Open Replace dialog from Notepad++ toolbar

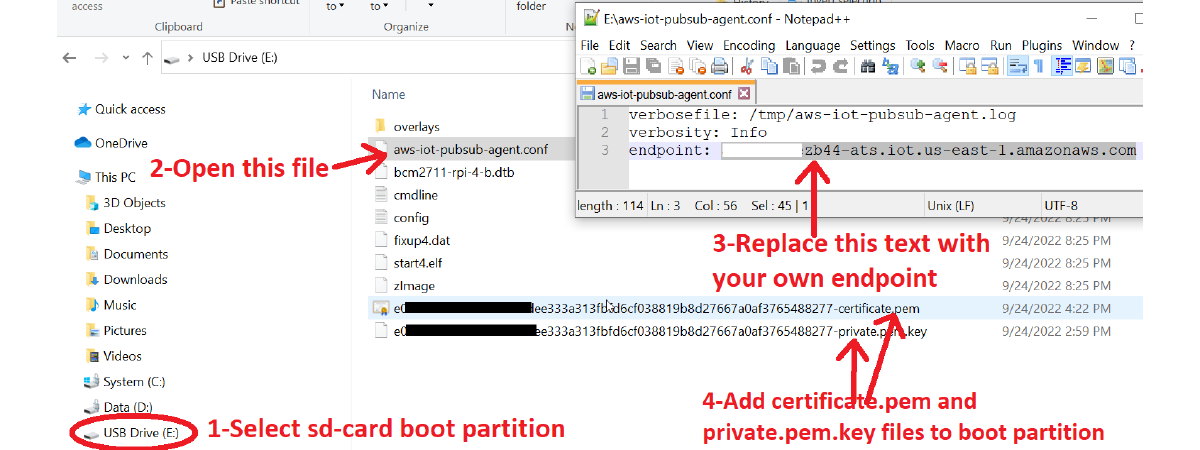coord(890,66)
